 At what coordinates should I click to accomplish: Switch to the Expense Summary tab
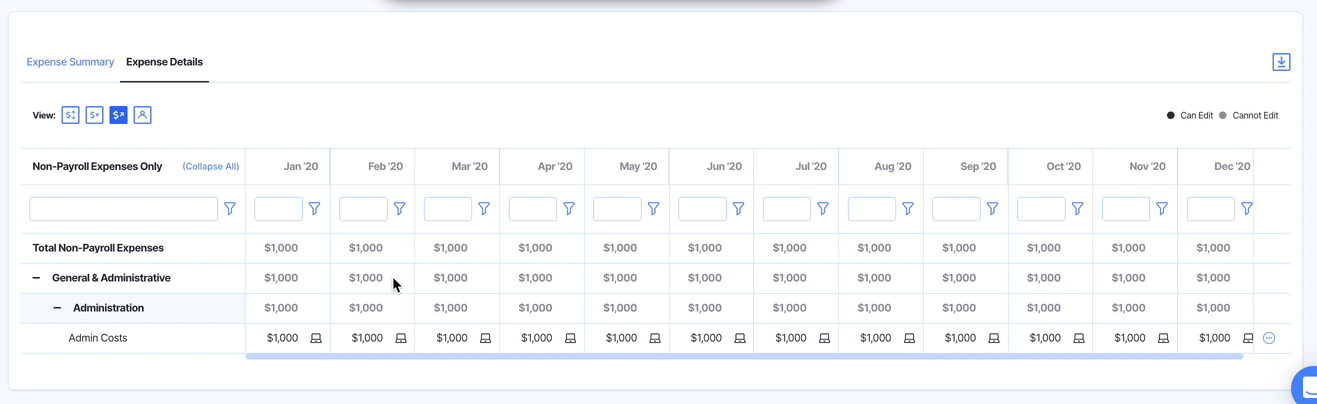tap(70, 62)
